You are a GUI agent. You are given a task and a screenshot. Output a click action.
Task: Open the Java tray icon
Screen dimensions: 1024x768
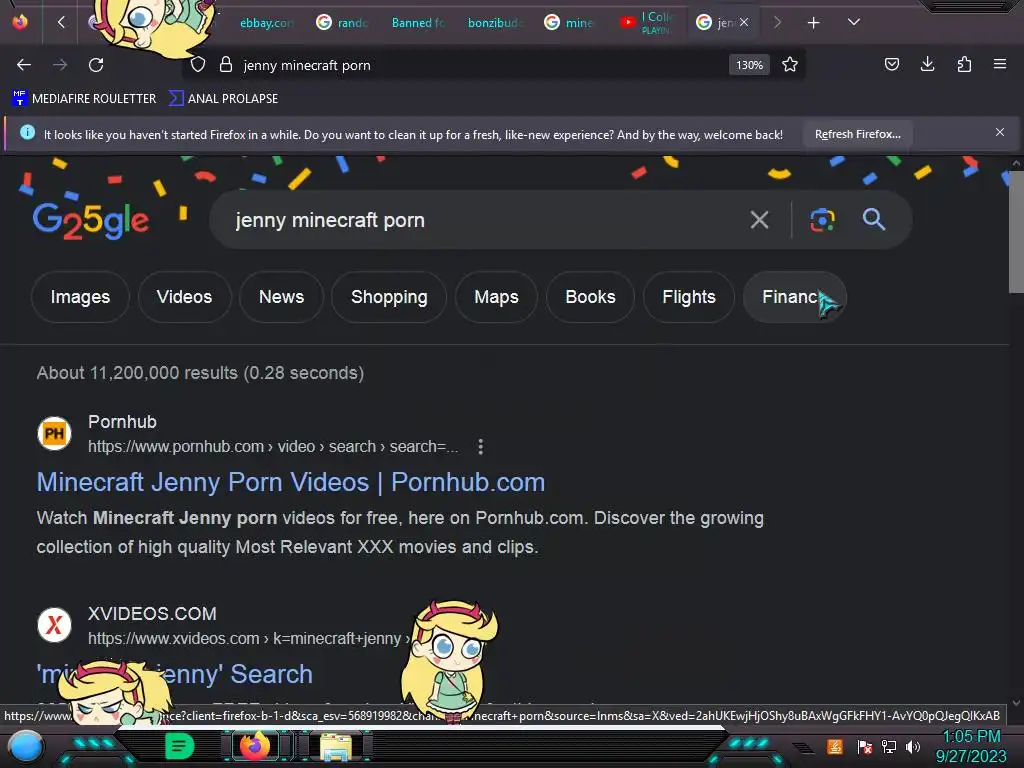click(835, 746)
